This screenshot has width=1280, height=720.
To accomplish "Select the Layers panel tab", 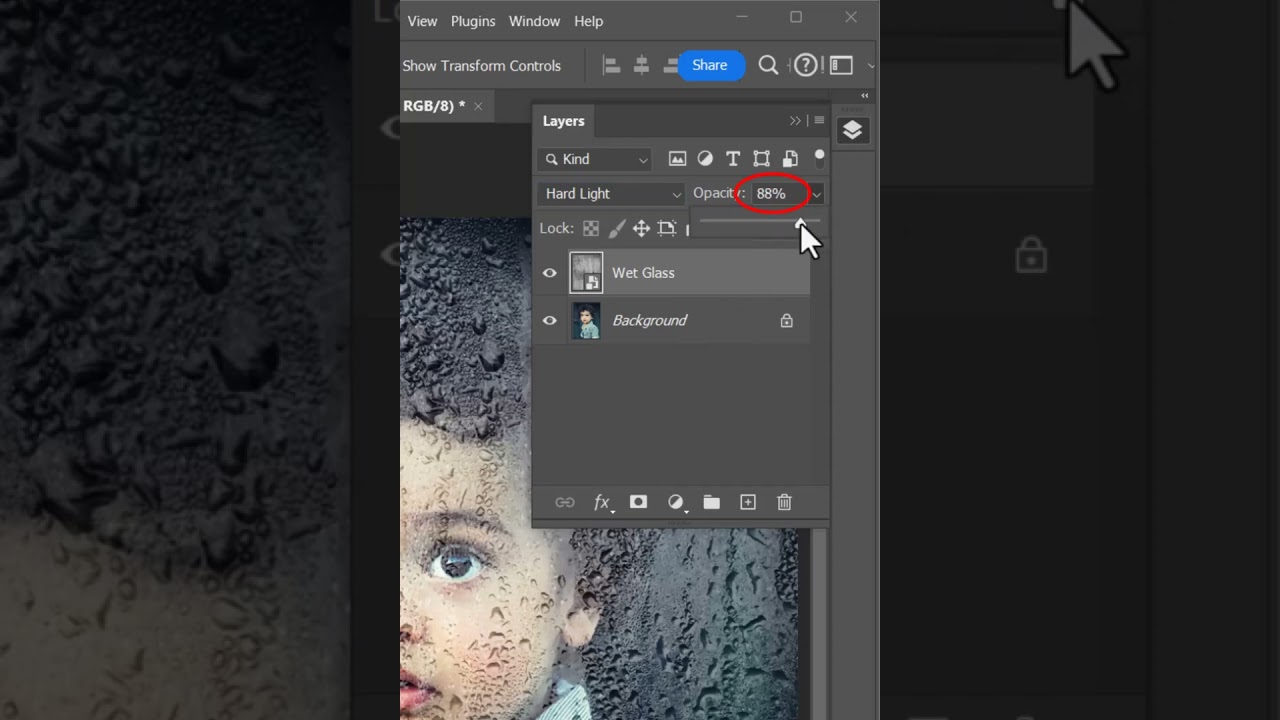I will click(563, 121).
